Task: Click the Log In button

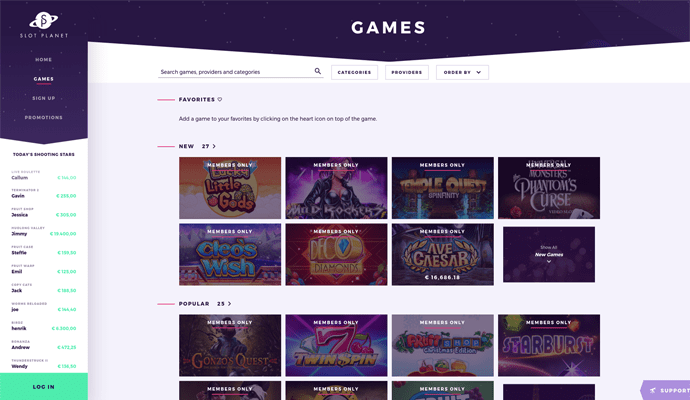Action: 44,387
